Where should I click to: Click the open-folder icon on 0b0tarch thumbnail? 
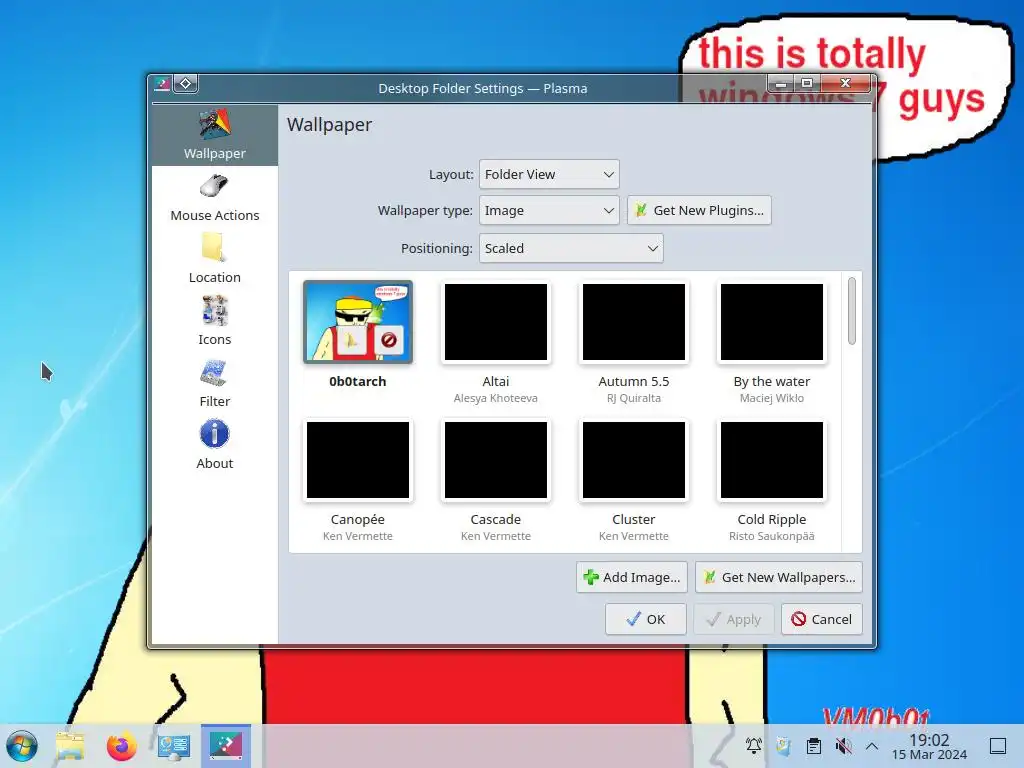(x=351, y=340)
